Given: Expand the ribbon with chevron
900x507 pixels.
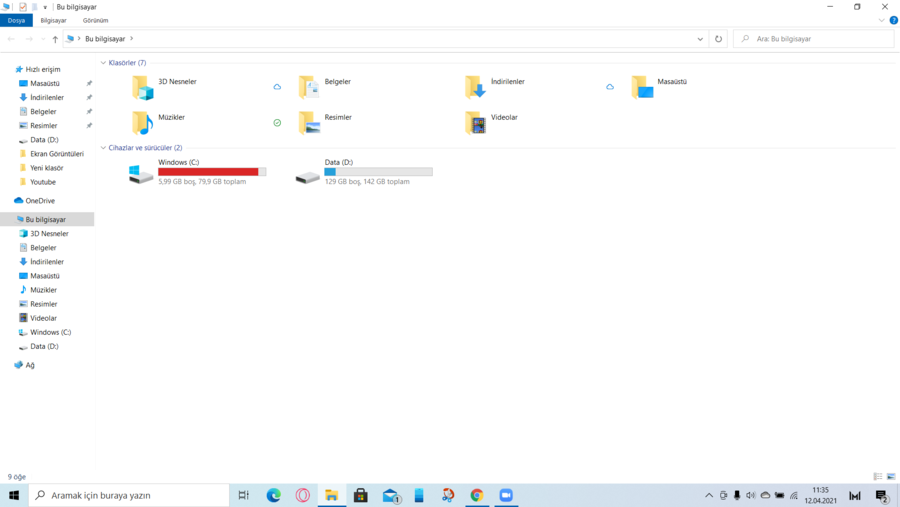Looking at the screenshot, I should coord(882,20).
